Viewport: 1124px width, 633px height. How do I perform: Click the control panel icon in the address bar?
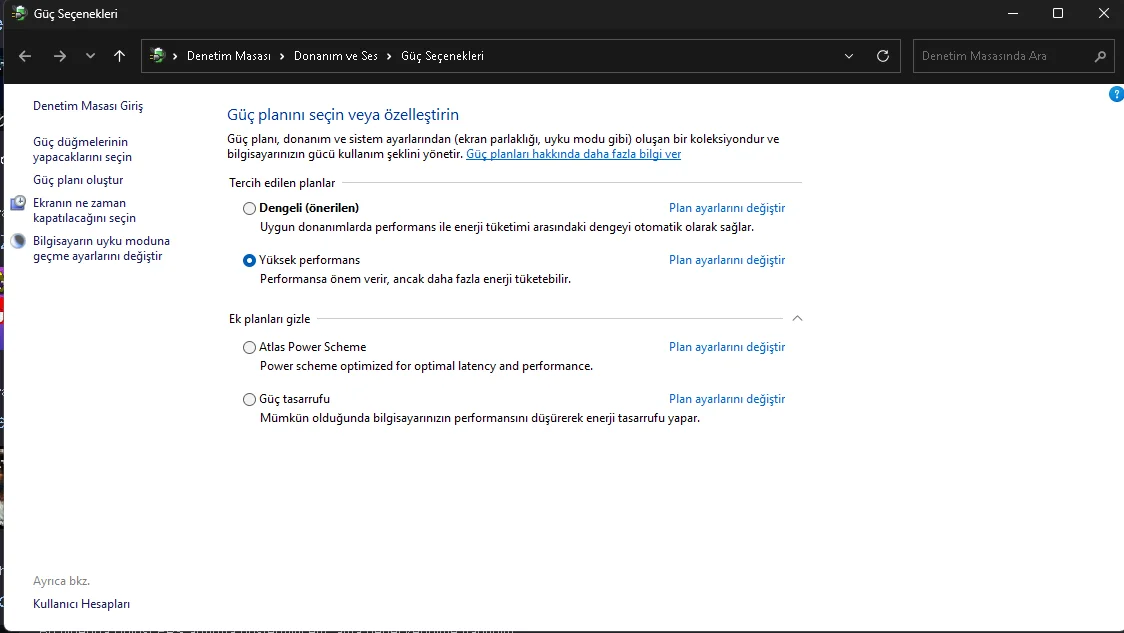click(158, 55)
